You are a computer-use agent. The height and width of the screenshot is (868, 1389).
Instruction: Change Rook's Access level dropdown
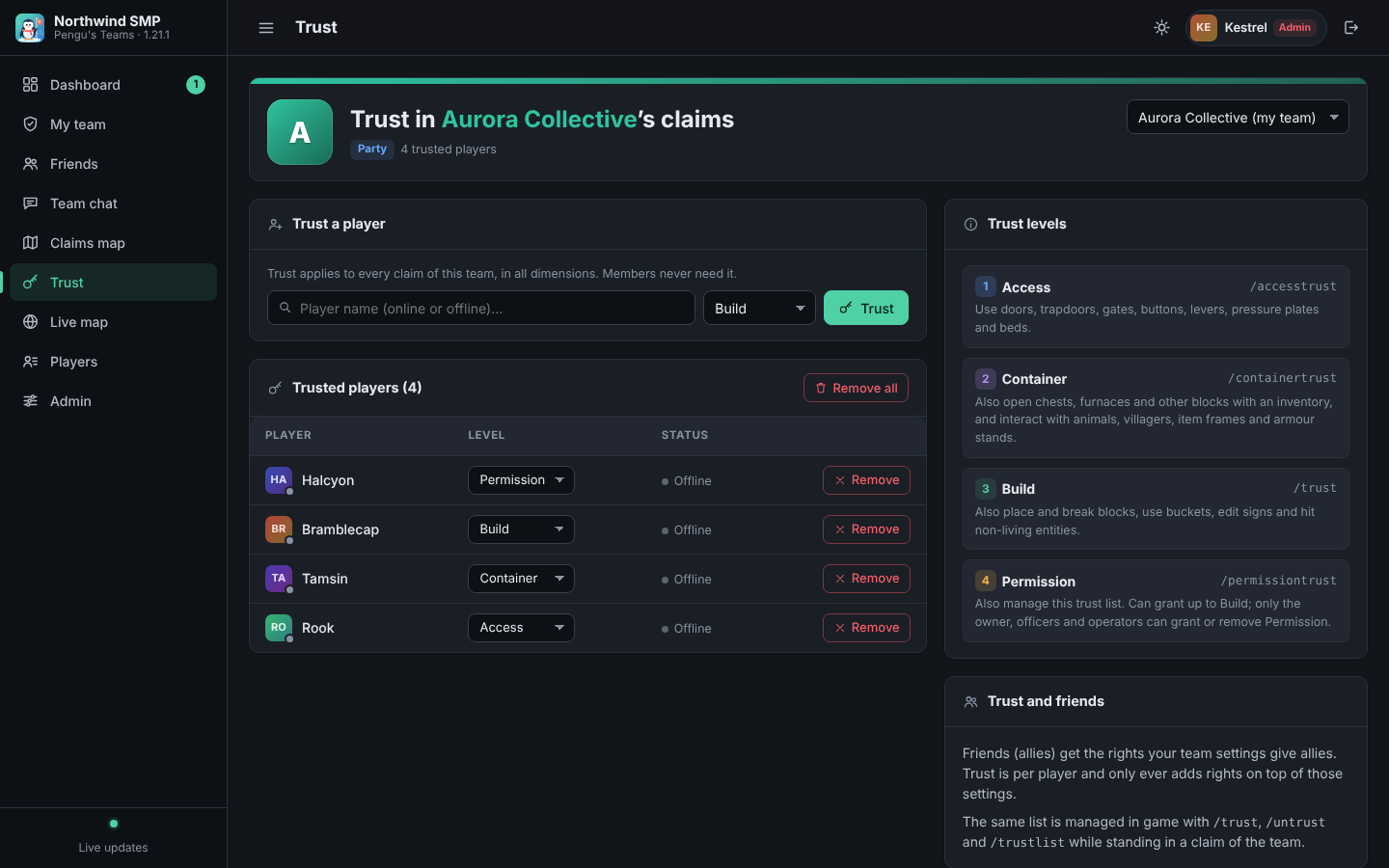(x=521, y=628)
